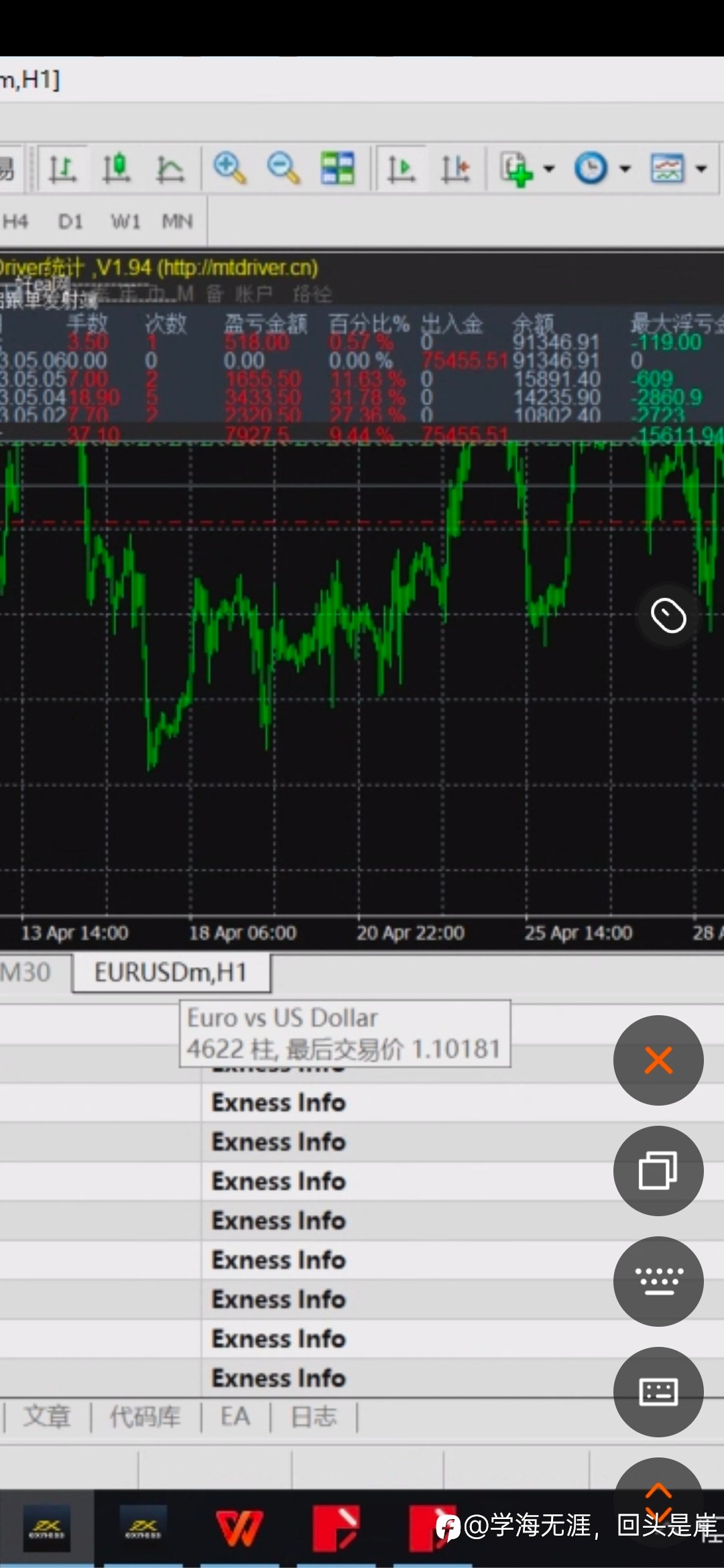Select the D1 timeframe
The image size is (724, 1568).
coord(70,222)
